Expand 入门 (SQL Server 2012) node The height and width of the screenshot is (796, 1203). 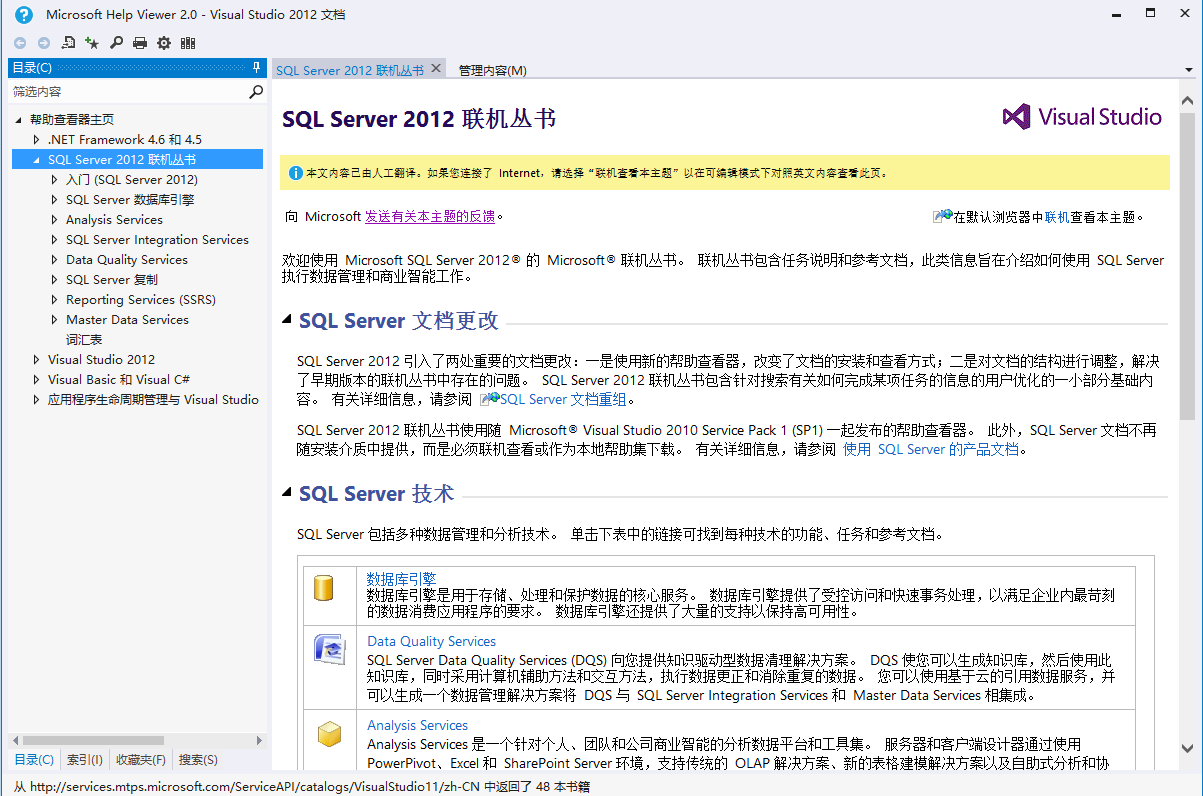(55, 180)
